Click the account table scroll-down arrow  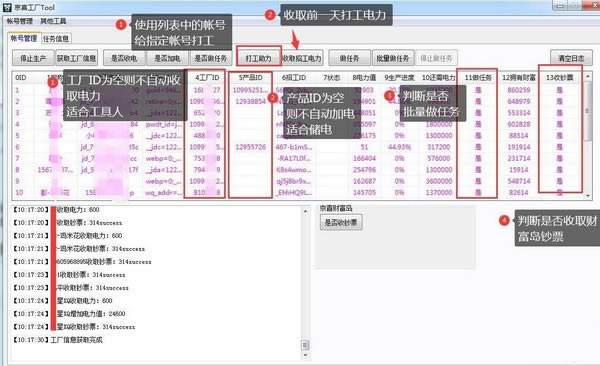click(588, 196)
